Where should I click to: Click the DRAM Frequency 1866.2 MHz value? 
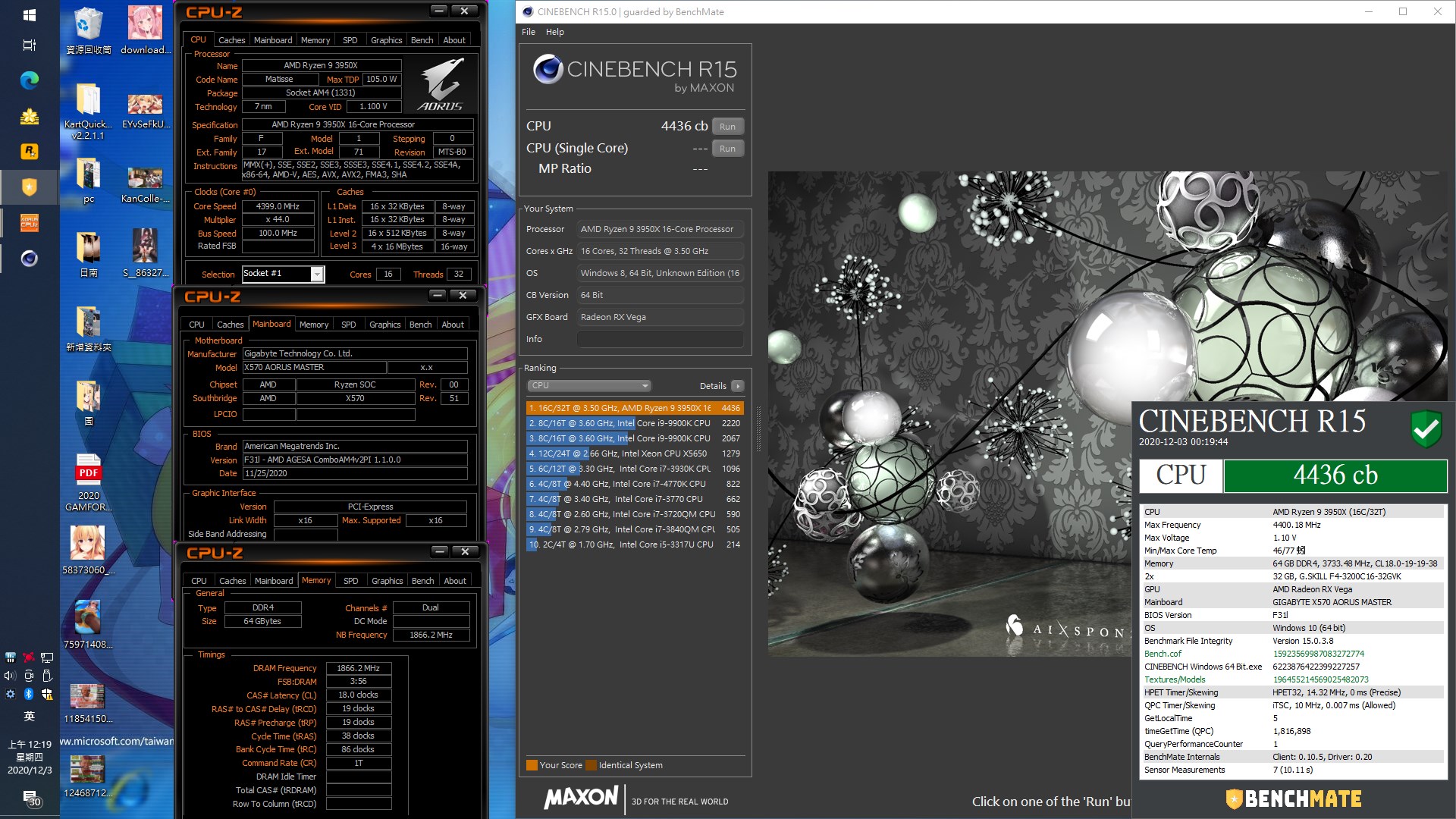359,668
